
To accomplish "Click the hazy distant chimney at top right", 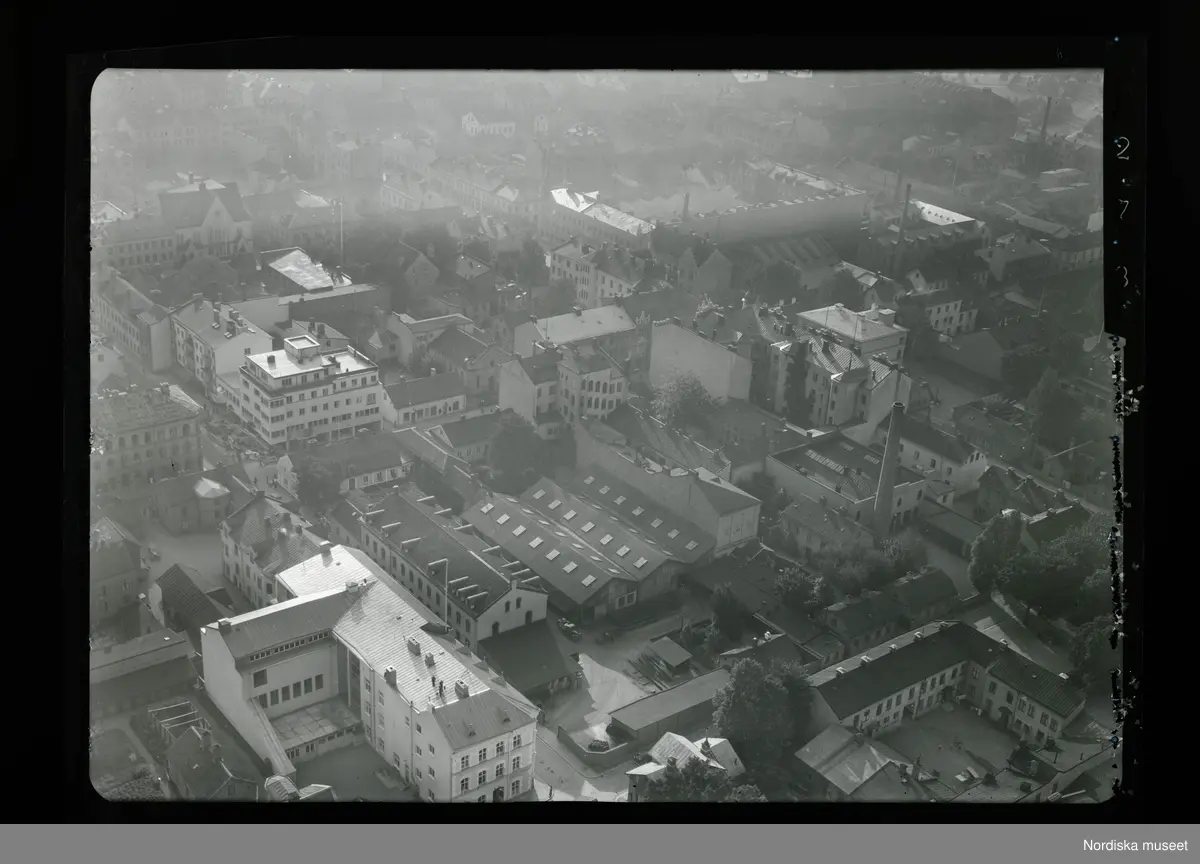I will coord(1045,122).
